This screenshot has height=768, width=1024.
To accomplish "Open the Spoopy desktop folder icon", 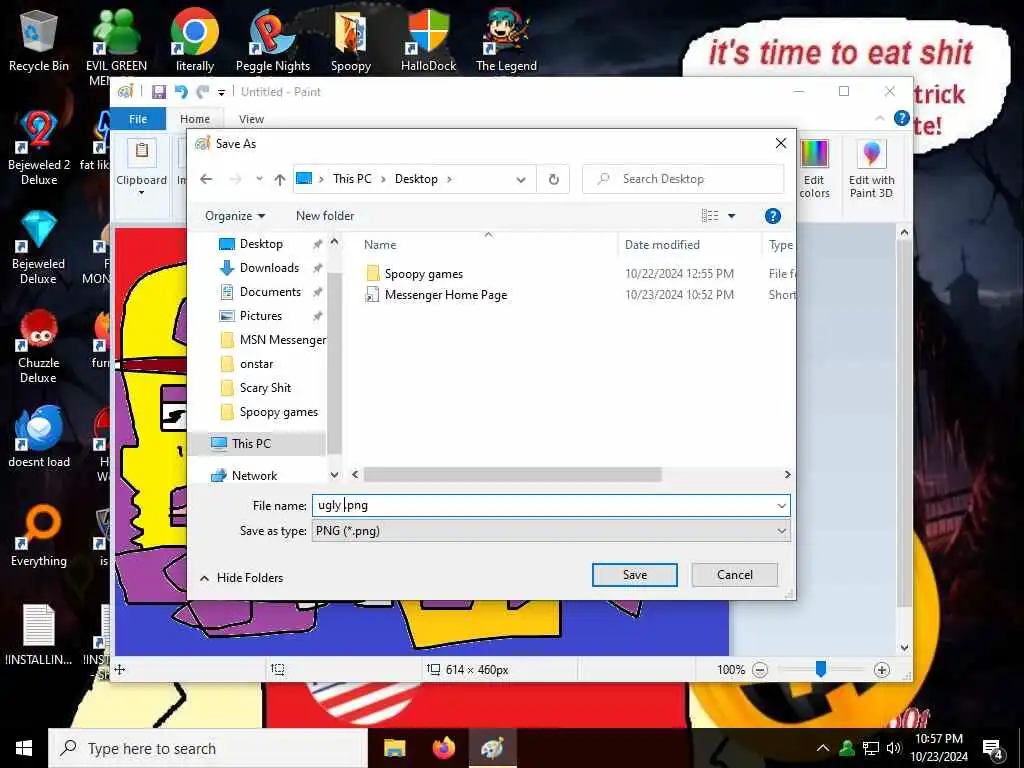I will (351, 39).
